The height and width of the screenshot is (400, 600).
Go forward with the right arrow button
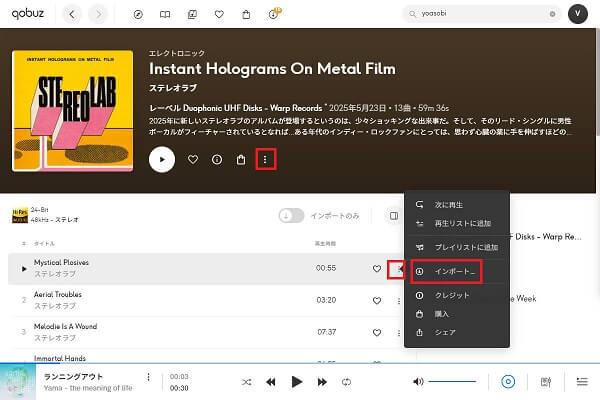(98, 14)
